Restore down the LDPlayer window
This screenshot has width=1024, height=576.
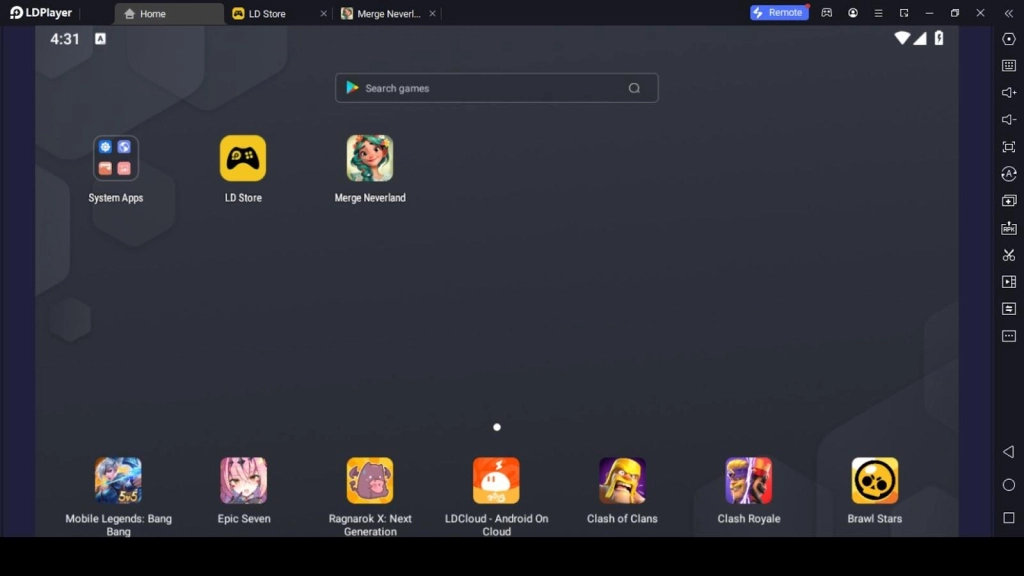coord(955,13)
